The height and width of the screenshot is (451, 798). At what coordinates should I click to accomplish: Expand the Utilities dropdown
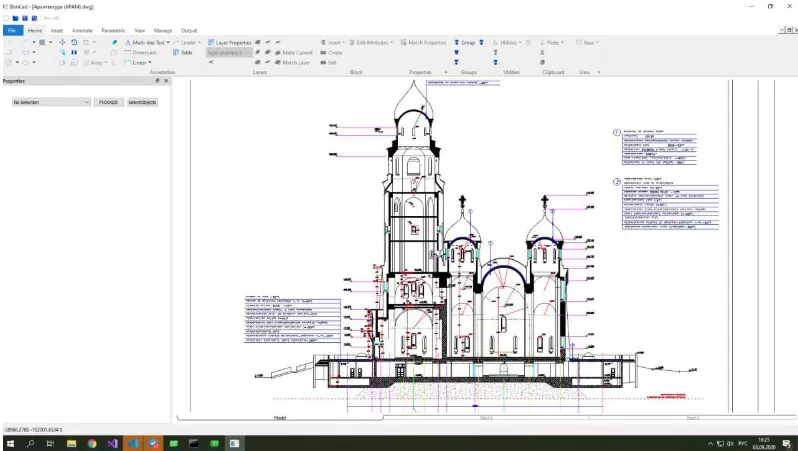(520, 43)
